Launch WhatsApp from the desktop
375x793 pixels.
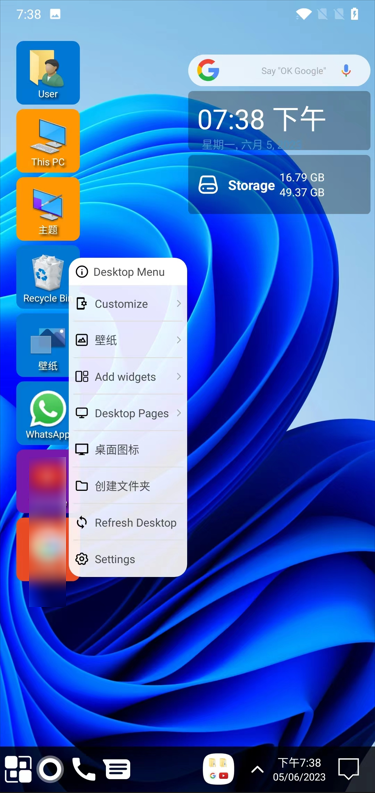(43, 413)
